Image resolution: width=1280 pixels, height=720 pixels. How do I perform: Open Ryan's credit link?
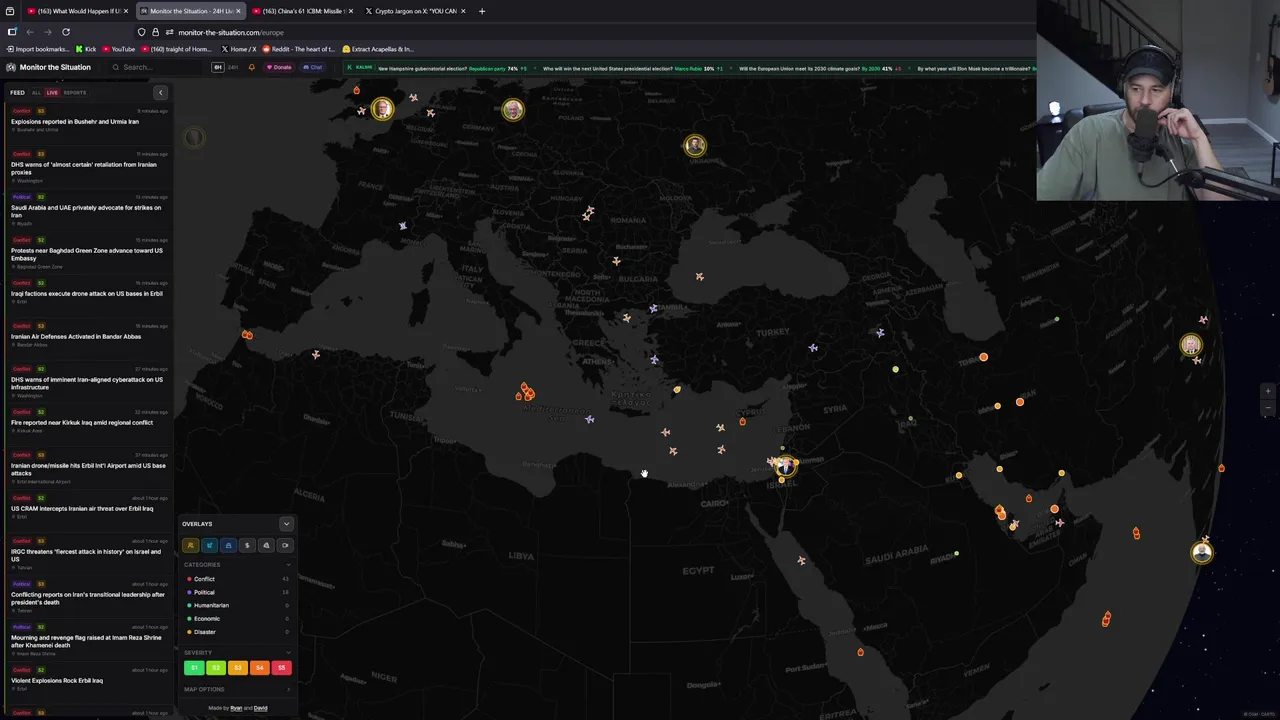[x=236, y=708]
